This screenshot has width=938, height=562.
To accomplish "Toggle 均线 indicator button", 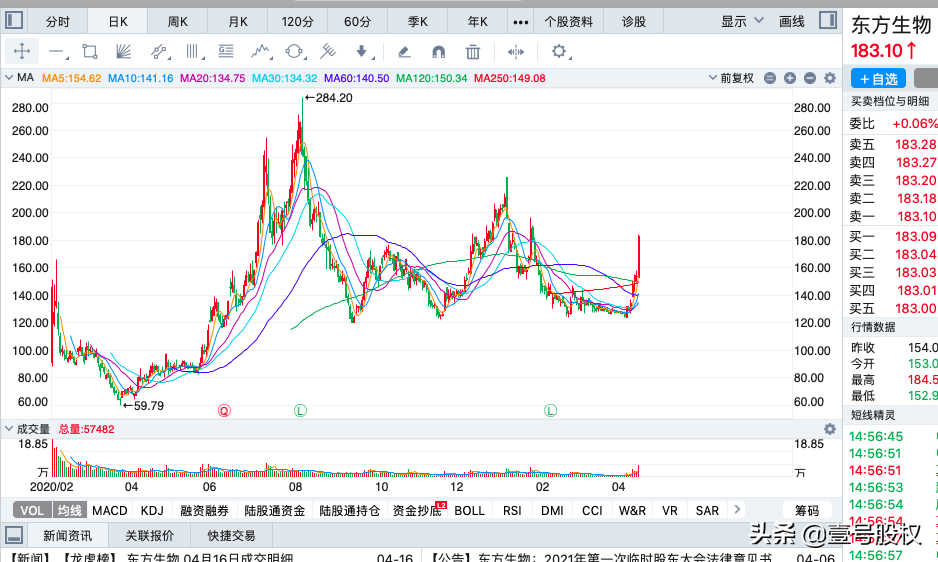I will click(x=69, y=510).
